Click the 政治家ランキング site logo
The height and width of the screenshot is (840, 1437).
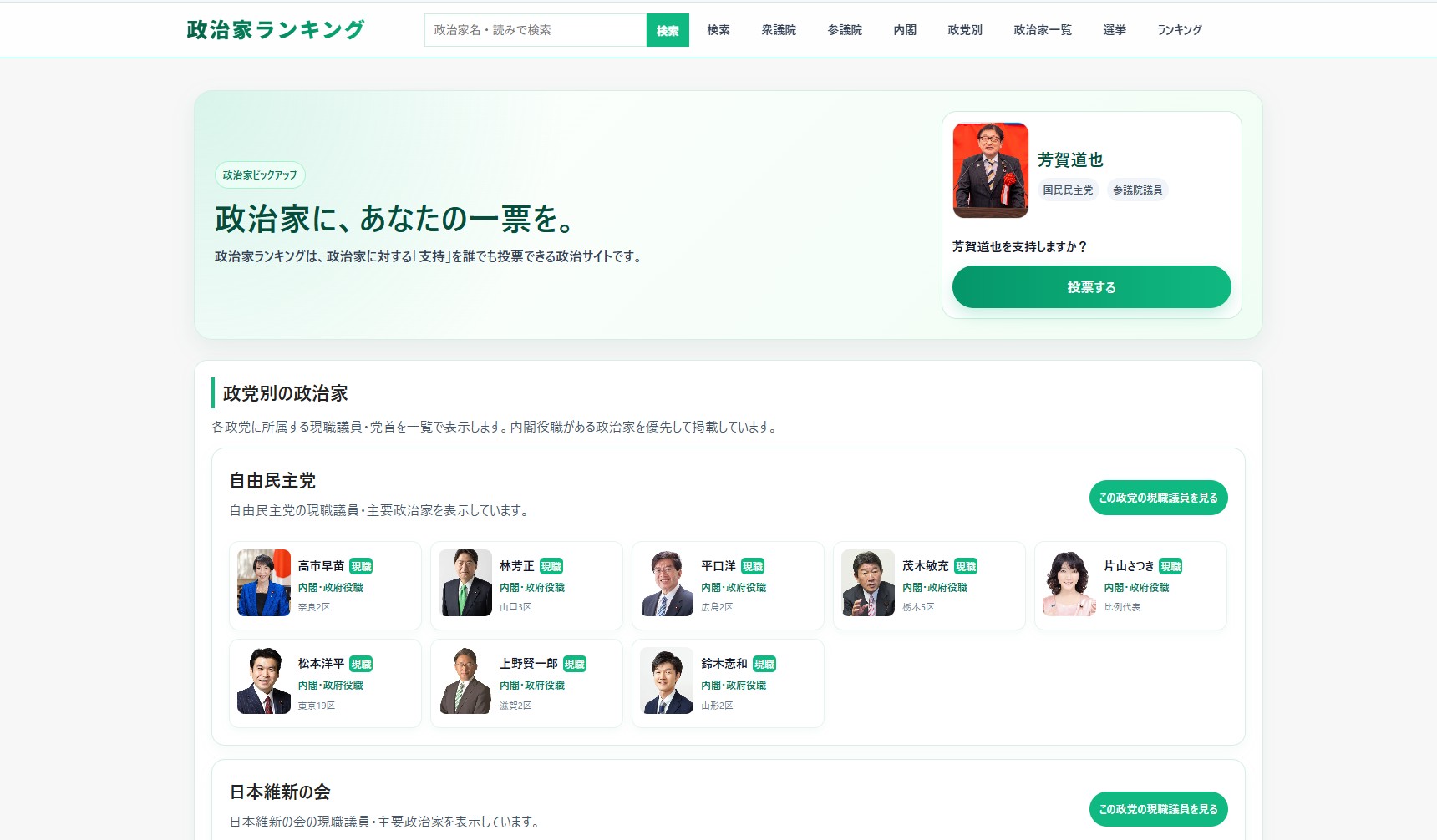pos(276,30)
